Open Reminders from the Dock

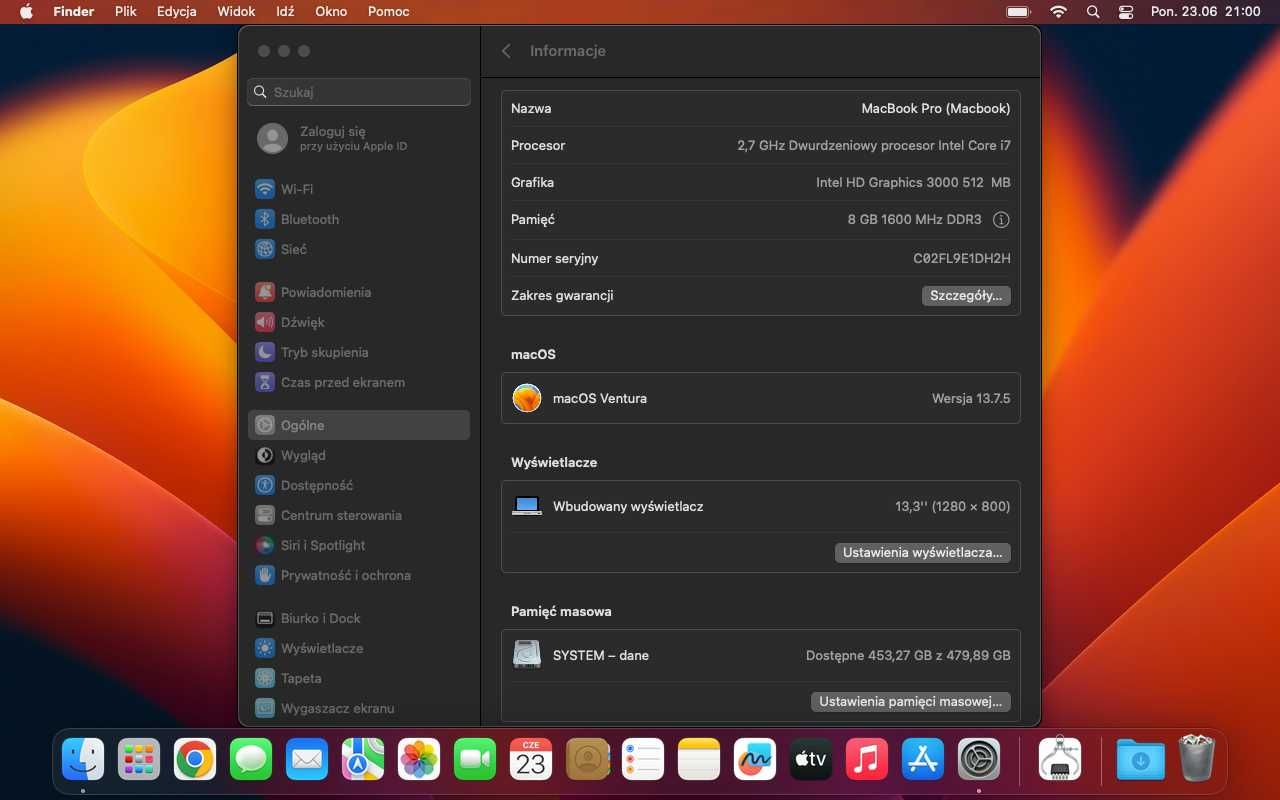click(643, 760)
